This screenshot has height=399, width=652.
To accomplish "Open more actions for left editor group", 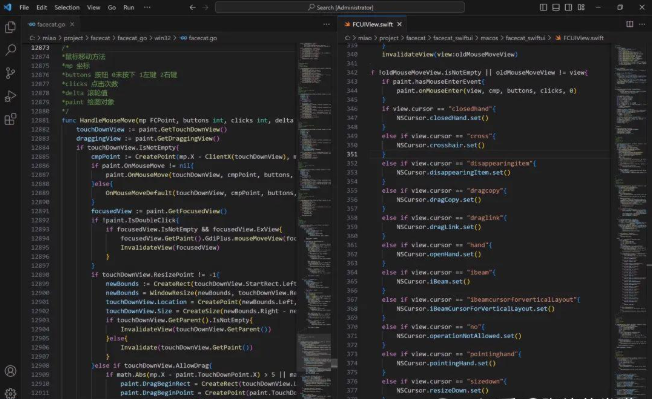I will 326,24.
